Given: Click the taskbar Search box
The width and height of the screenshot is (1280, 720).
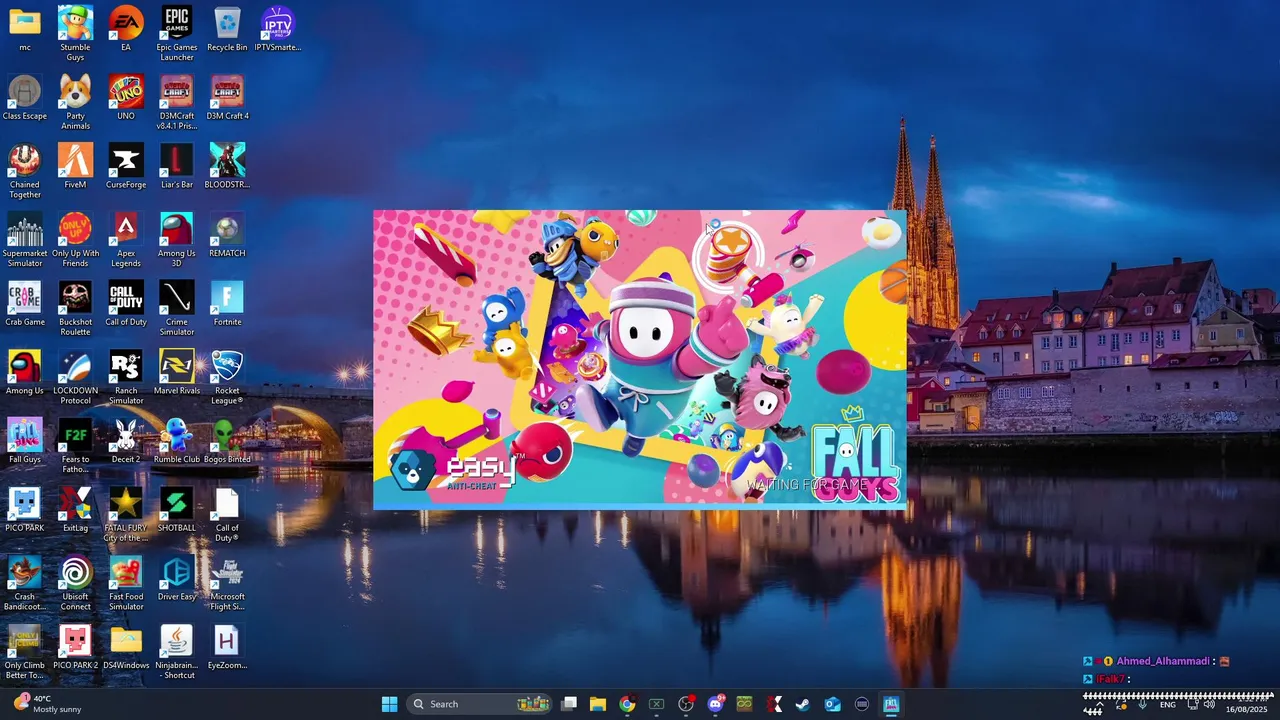Looking at the screenshot, I should (480, 704).
